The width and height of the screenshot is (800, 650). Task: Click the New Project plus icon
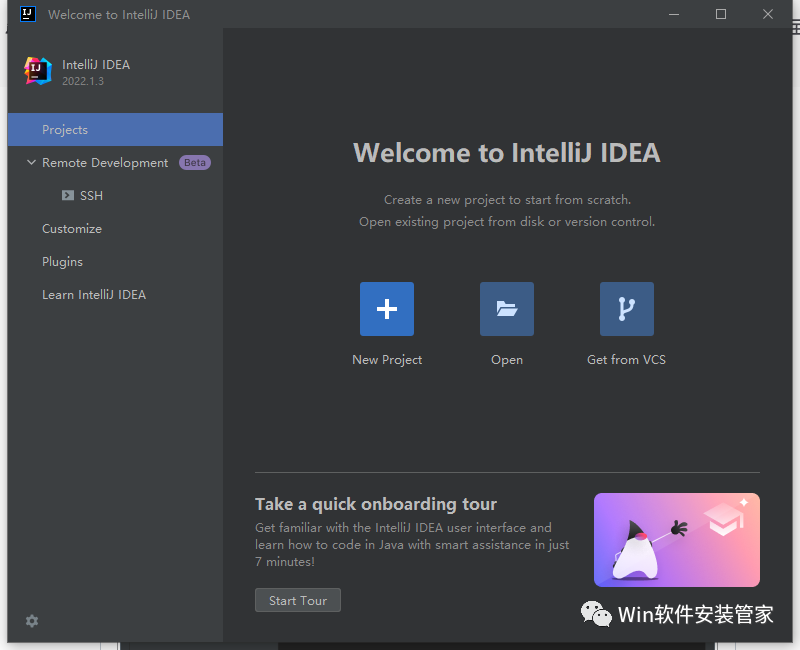point(387,309)
